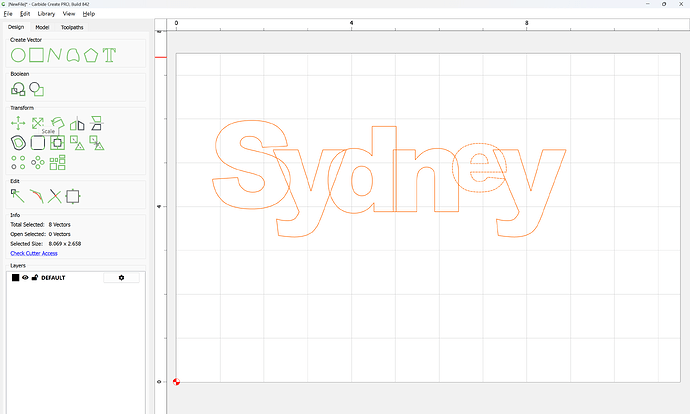
Task: Switch to the Toolpaths tab
Action: 72,27
